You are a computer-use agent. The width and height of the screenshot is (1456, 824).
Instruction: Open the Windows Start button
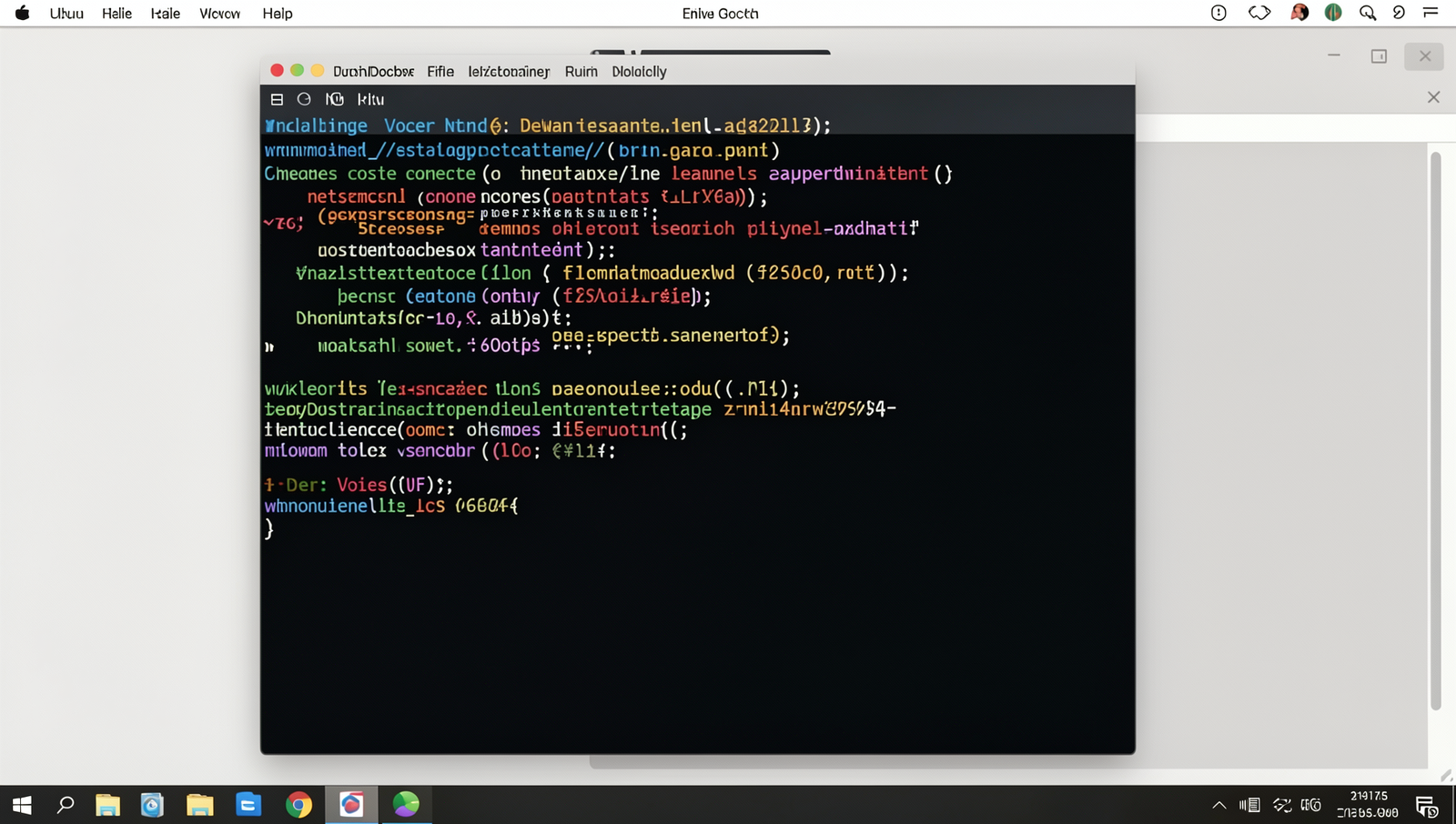click(x=22, y=805)
